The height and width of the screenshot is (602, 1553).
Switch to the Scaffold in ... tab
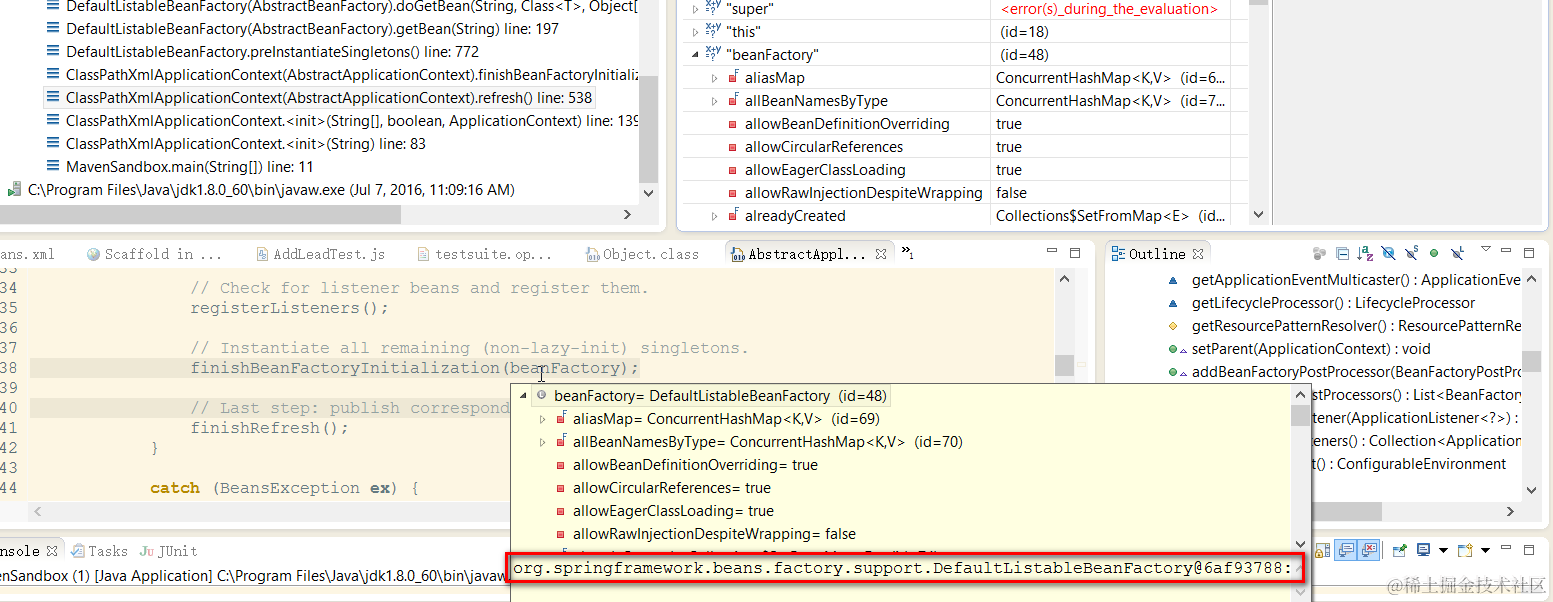coord(154,254)
